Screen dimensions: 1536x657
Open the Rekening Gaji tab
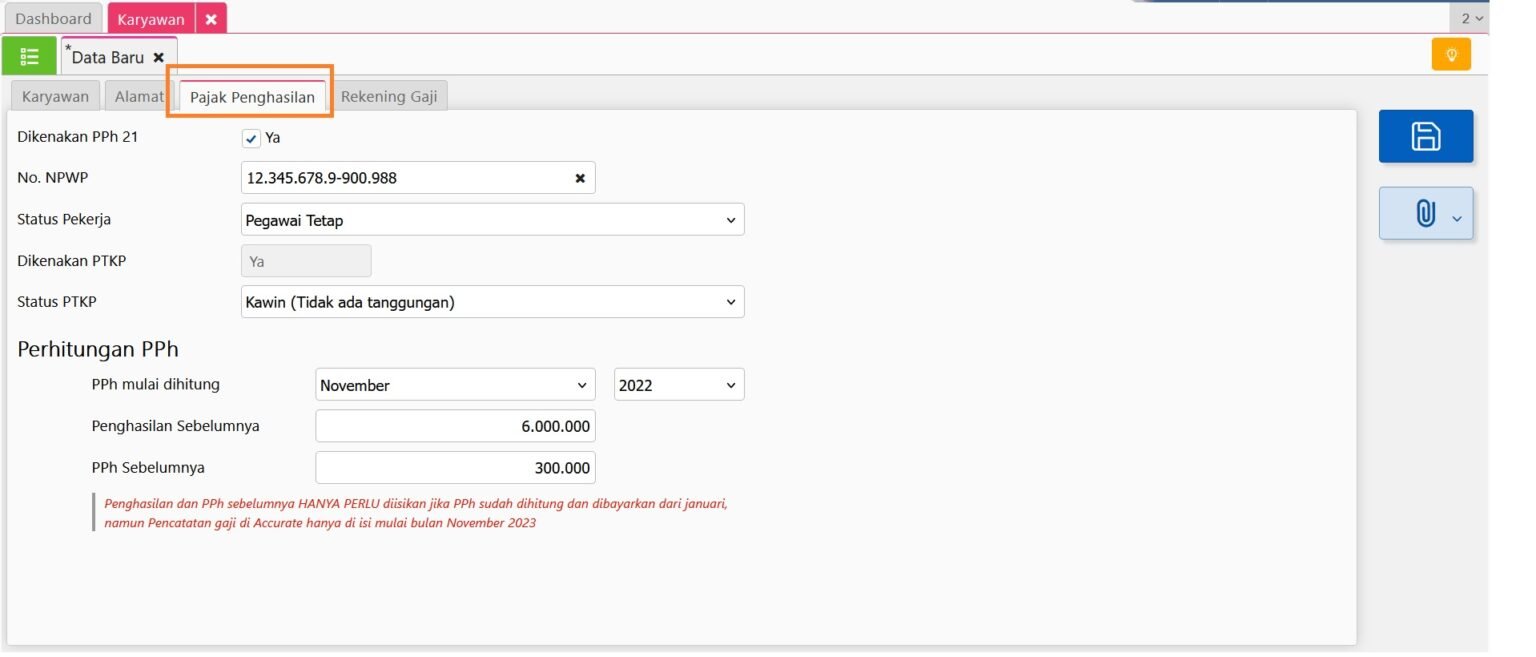389,97
